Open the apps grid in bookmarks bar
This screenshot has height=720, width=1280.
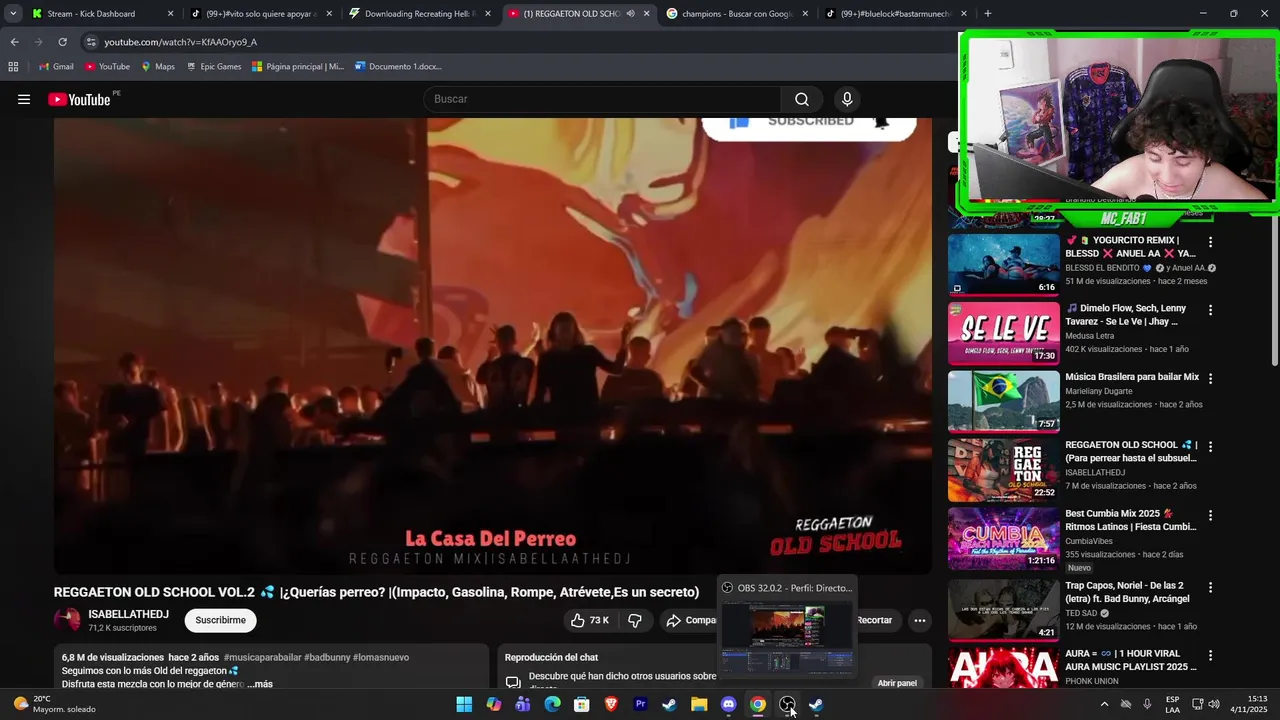pyautogui.click(x=13, y=66)
